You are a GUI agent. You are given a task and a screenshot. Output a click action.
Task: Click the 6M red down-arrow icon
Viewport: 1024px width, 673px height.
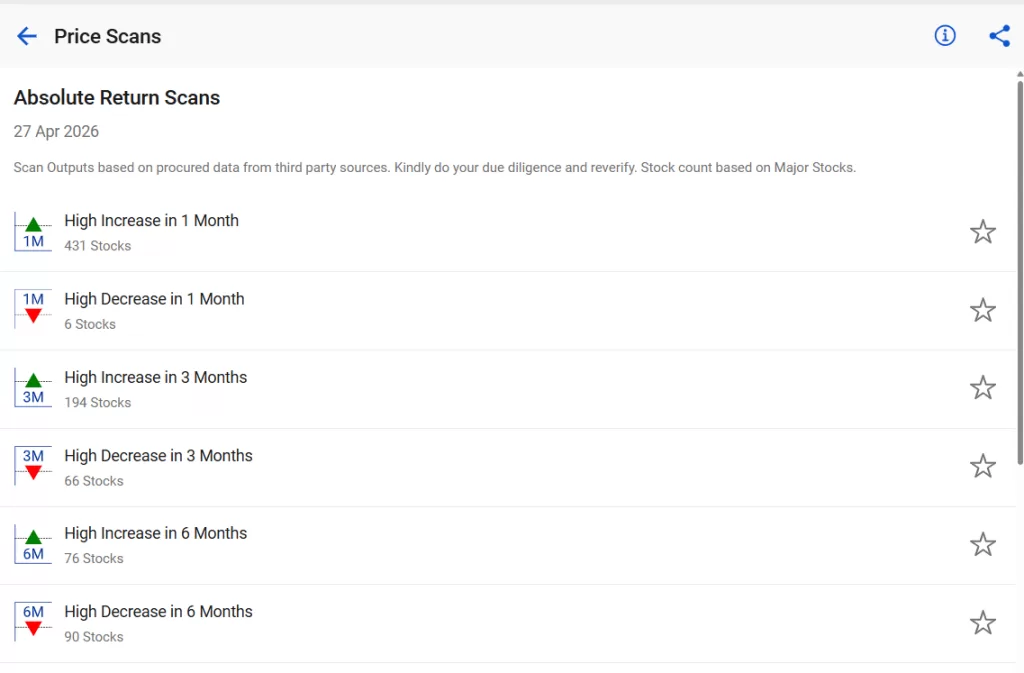click(x=33, y=622)
